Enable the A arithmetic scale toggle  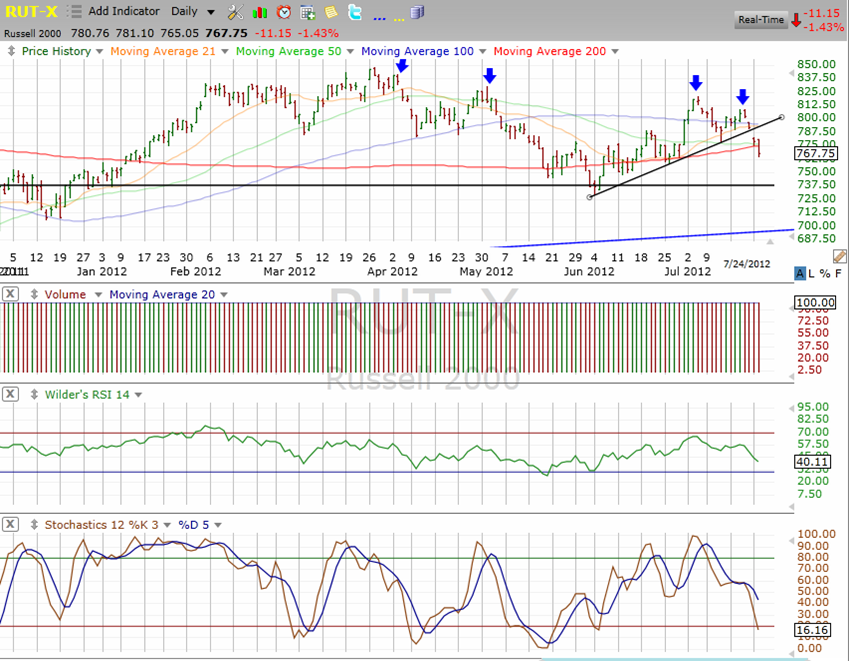(x=800, y=273)
